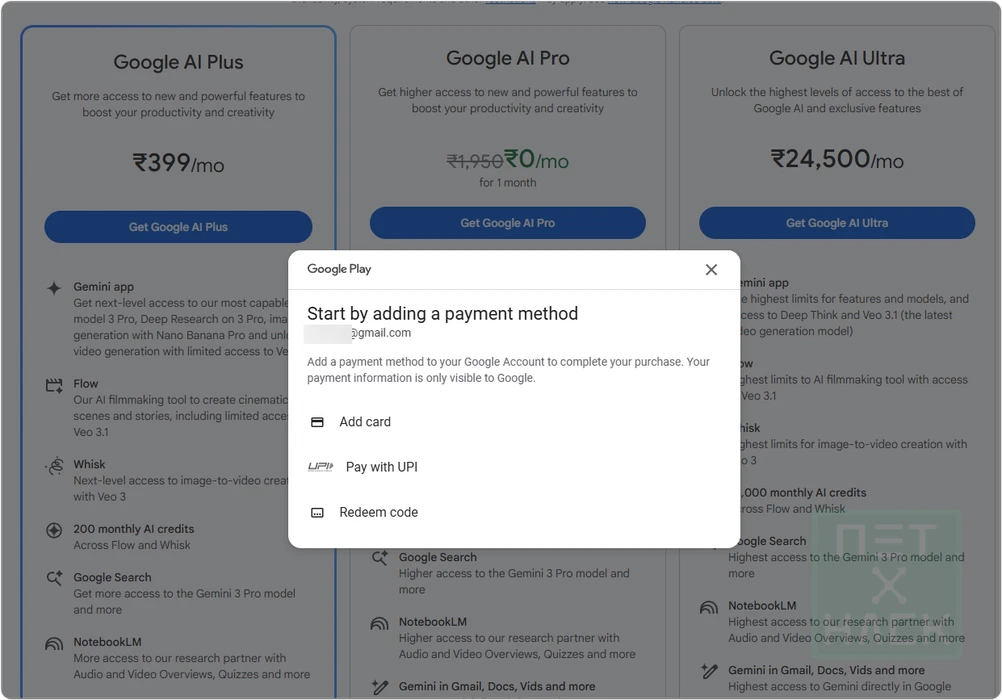Click the NotebookLM icon in AI Ultra
This screenshot has height=700, width=1002.
coord(709,607)
